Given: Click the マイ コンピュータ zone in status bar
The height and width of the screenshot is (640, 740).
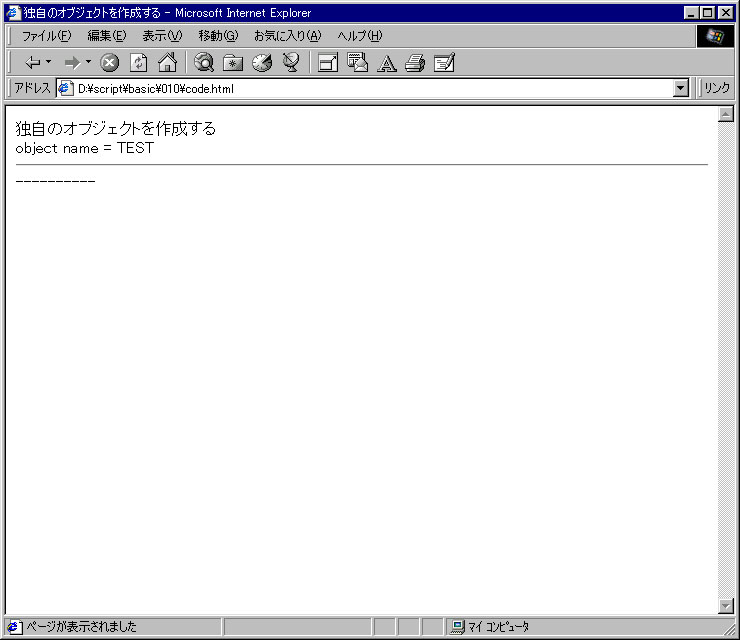Looking at the screenshot, I should (498, 627).
